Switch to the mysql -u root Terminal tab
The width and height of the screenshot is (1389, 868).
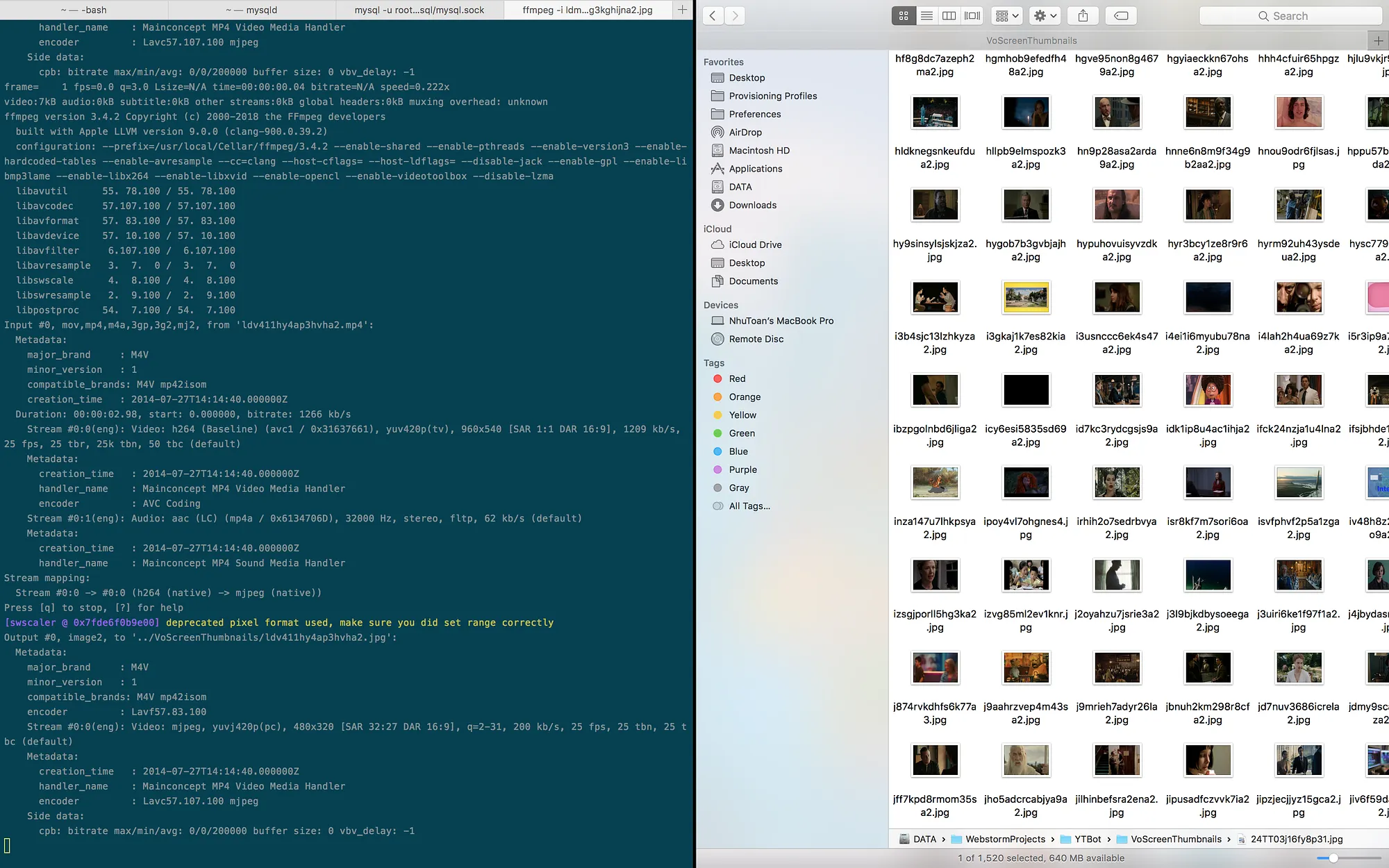coord(419,10)
